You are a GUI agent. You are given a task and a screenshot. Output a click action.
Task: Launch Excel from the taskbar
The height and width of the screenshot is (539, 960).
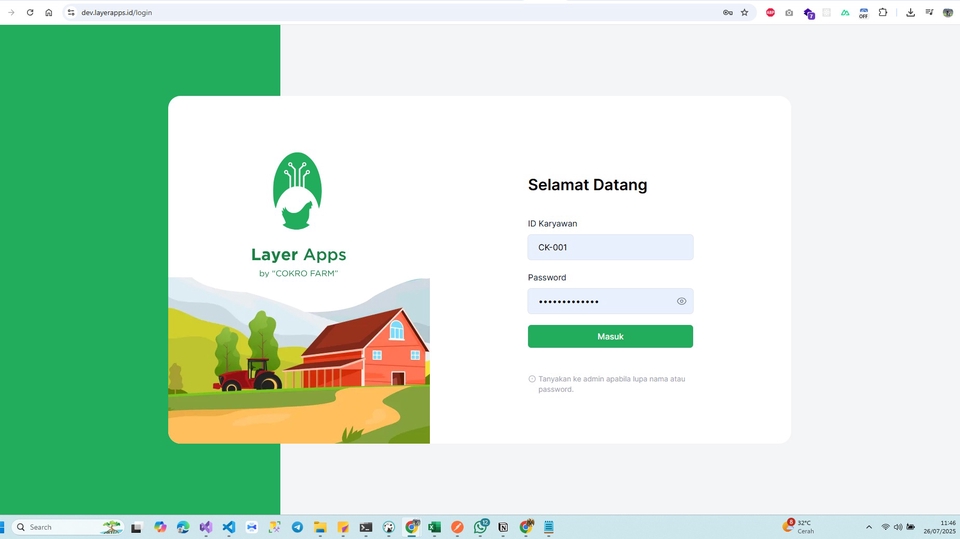(435, 527)
